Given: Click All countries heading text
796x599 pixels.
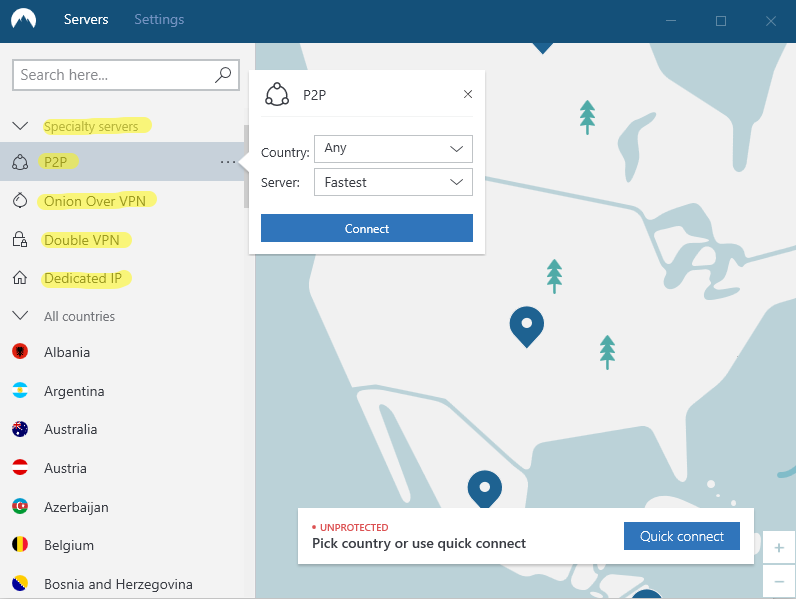Looking at the screenshot, I should 79,316.
